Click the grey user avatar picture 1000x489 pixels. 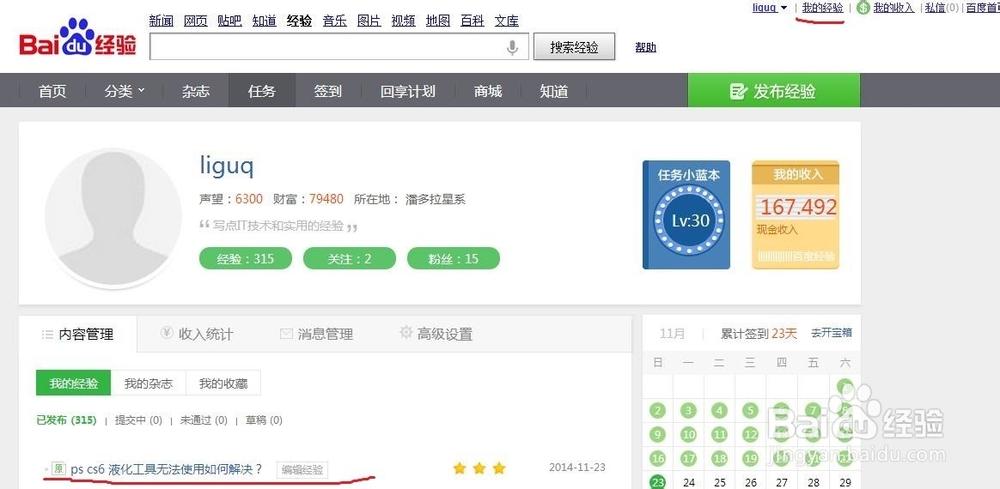click(x=114, y=217)
